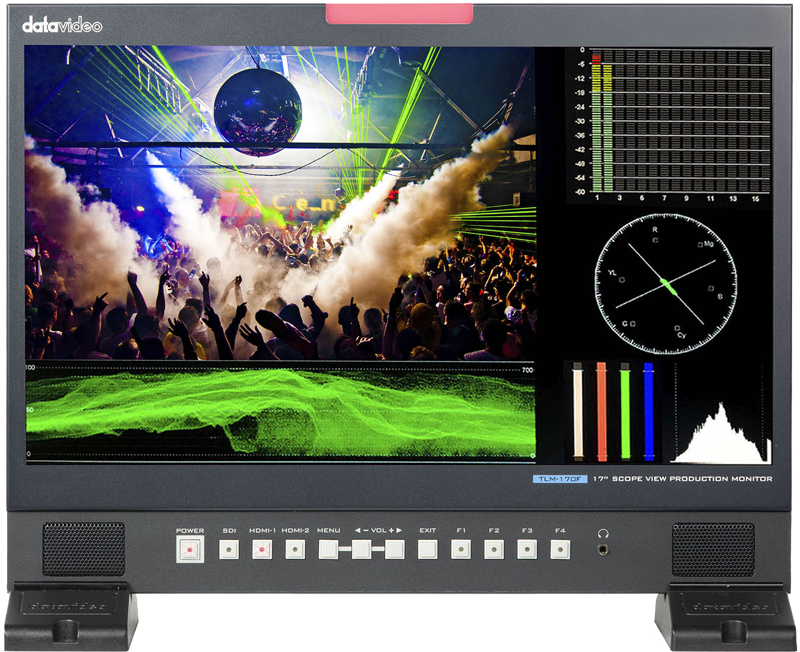Image resolution: width=800 pixels, height=652 pixels.
Task: Click the '700' label on the waveform scale
Action: click(x=528, y=370)
